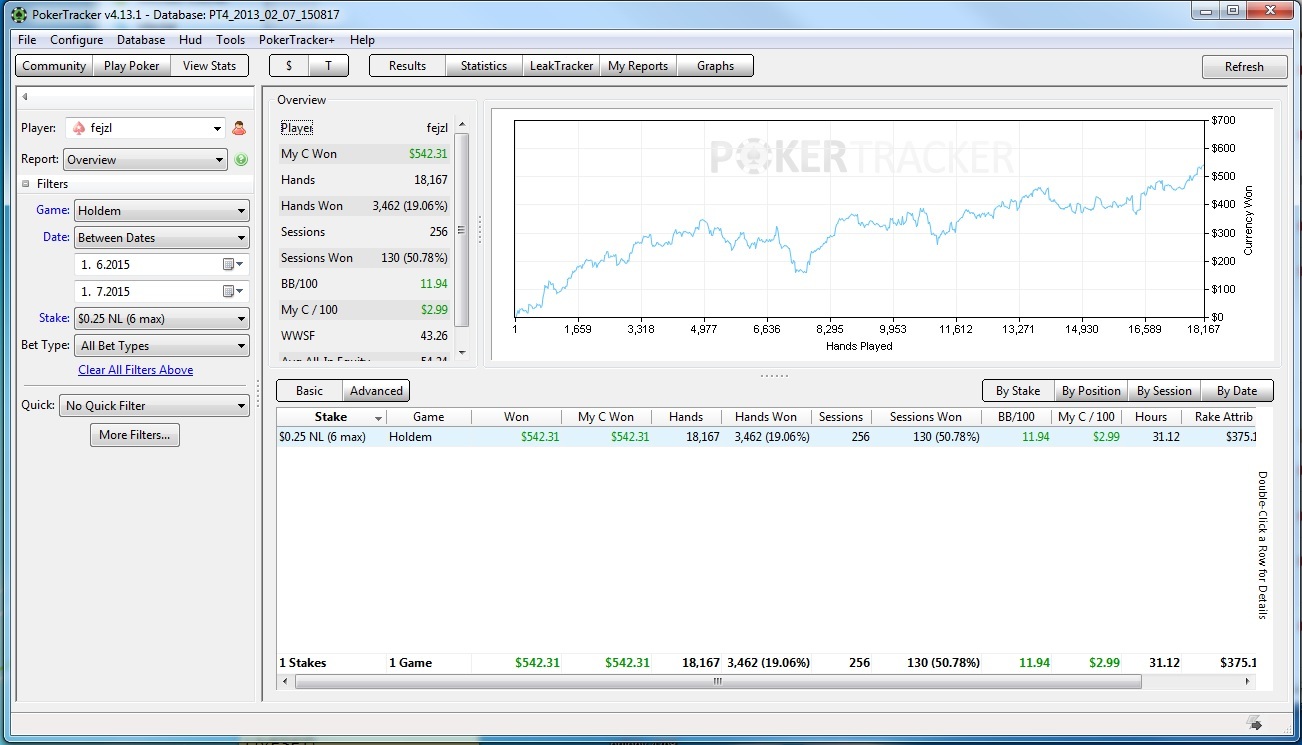
Task: Click Hands value 18,167 in Overview panel
Action: click(429, 180)
